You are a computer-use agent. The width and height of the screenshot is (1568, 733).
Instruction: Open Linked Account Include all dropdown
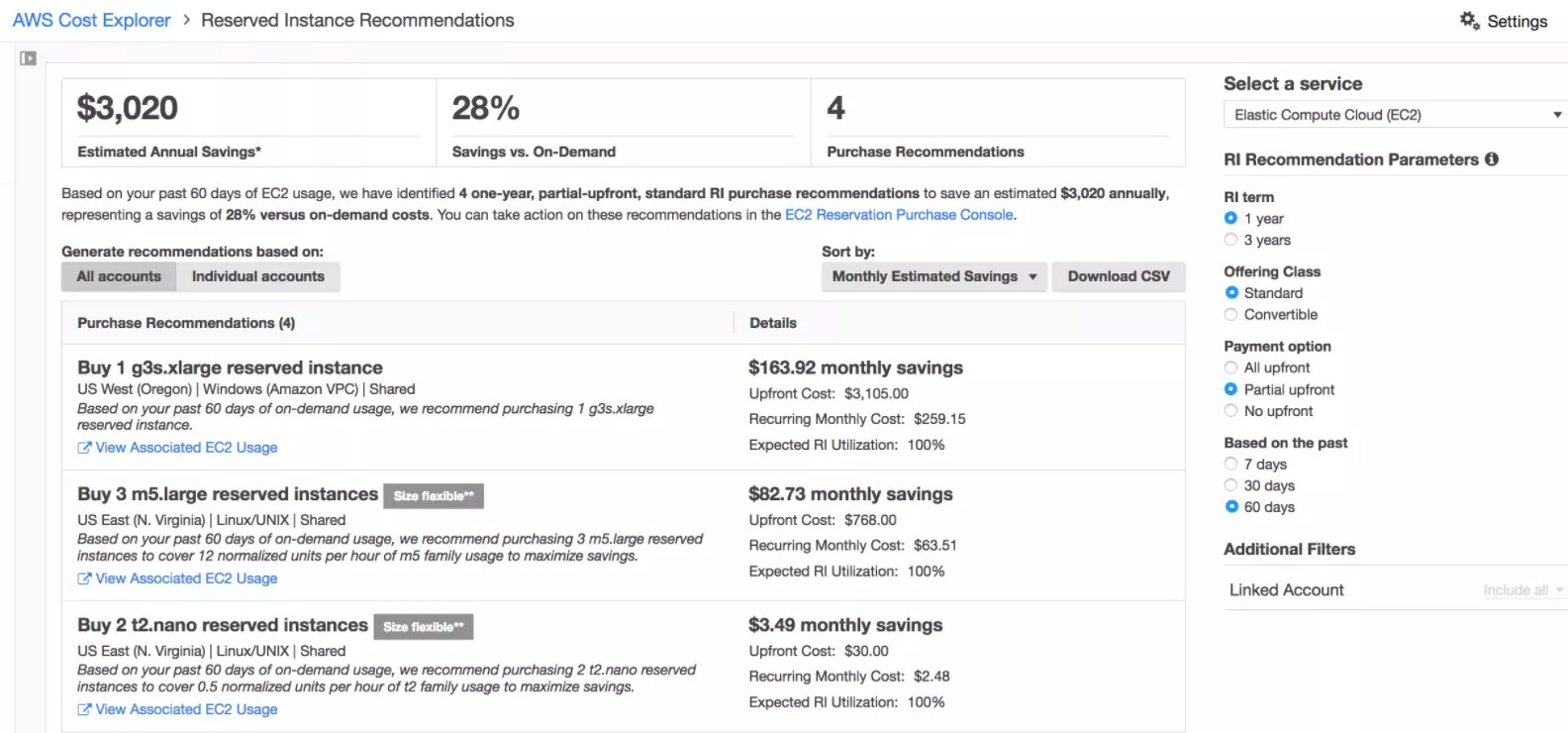(1523, 590)
